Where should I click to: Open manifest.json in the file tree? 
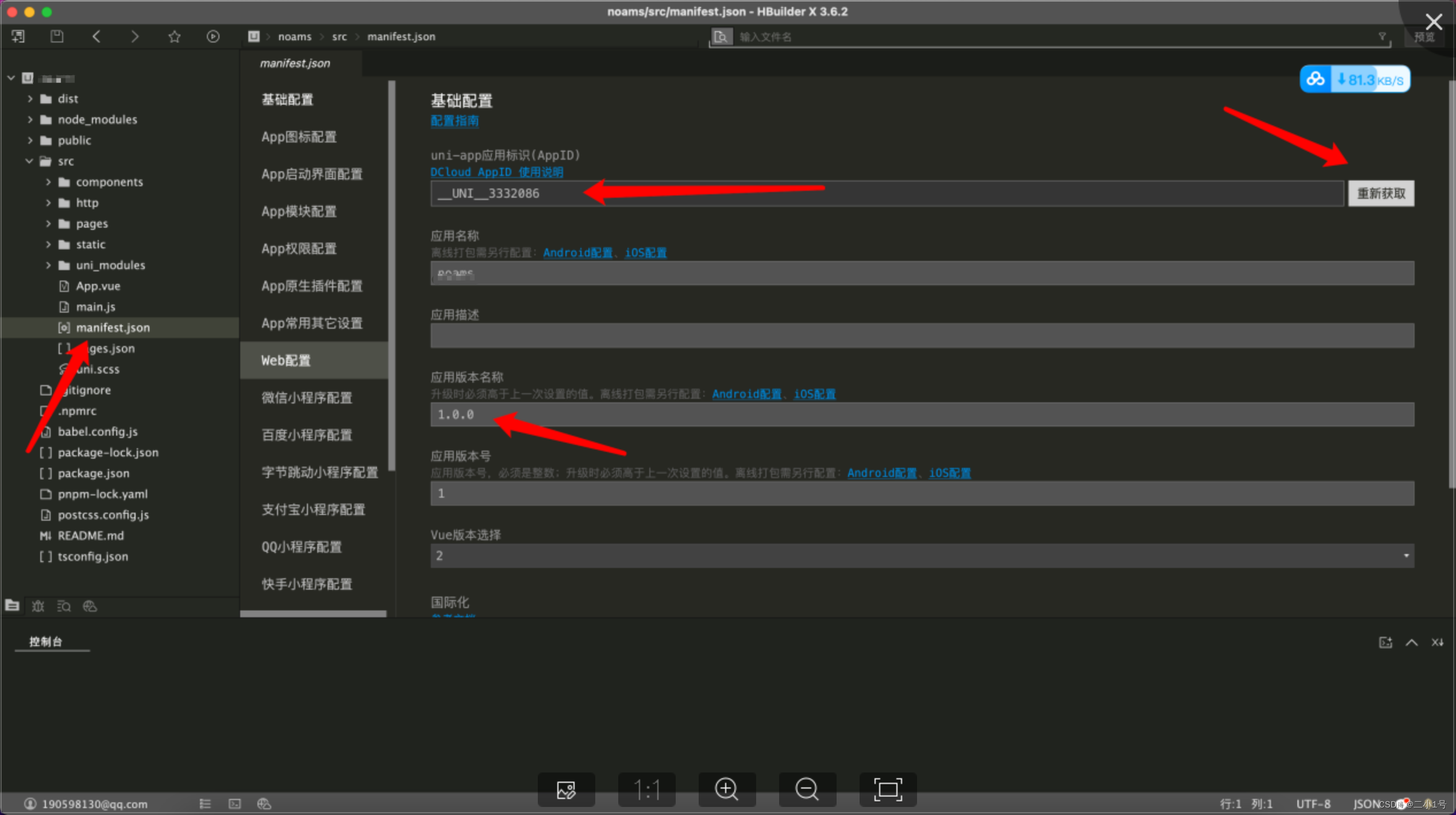point(113,328)
